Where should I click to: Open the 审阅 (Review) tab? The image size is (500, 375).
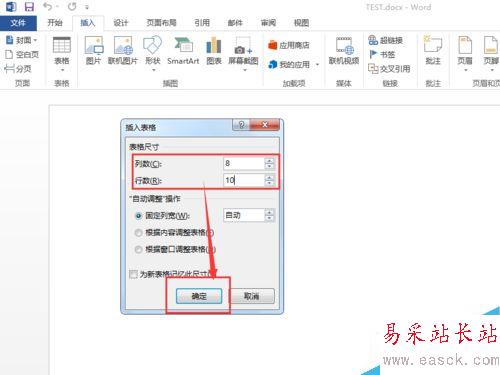[x=268, y=23]
